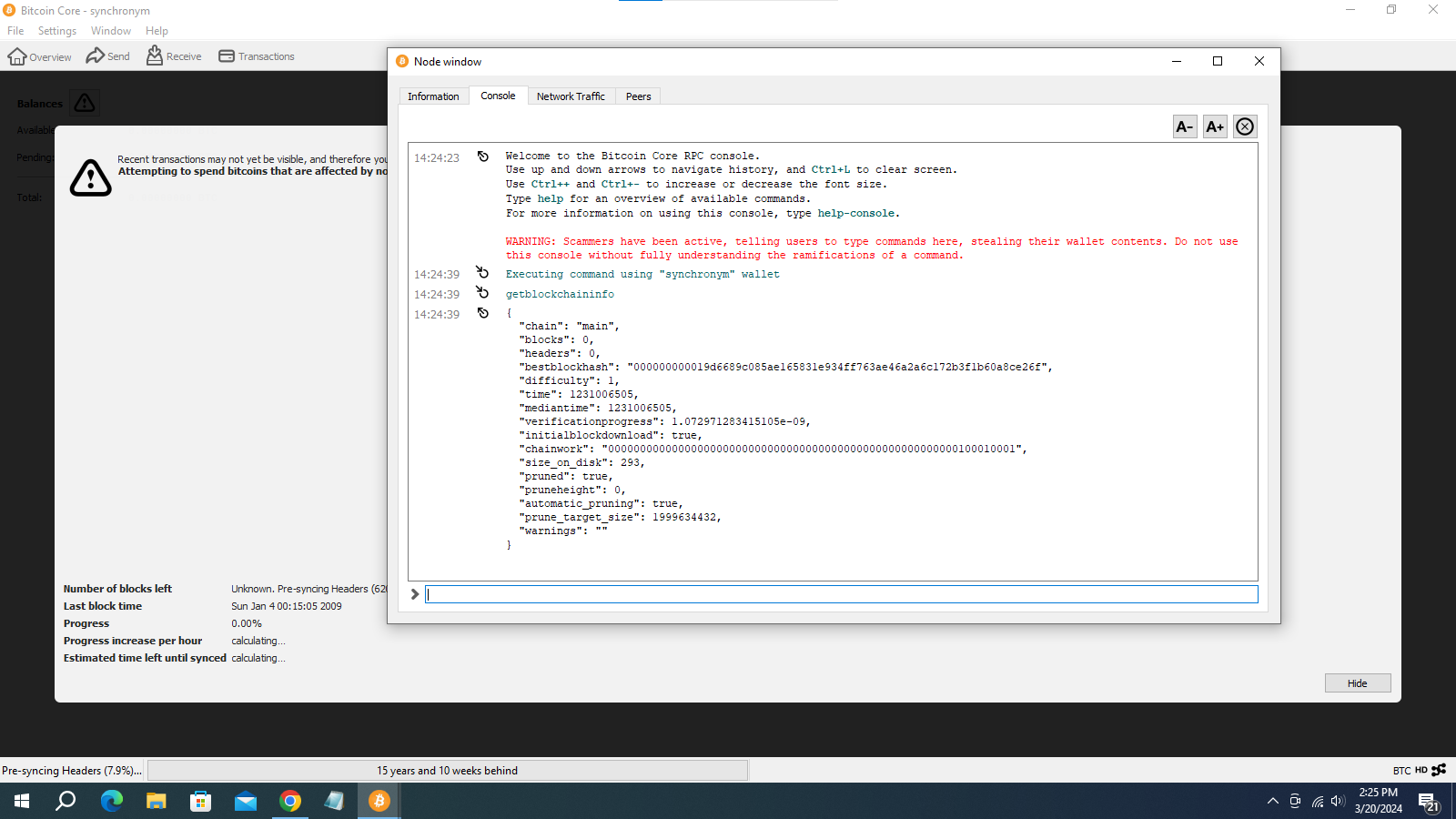Click the Hide button on sync overlay
This screenshot has height=819, width=1456.
(x=1358, y=683)
